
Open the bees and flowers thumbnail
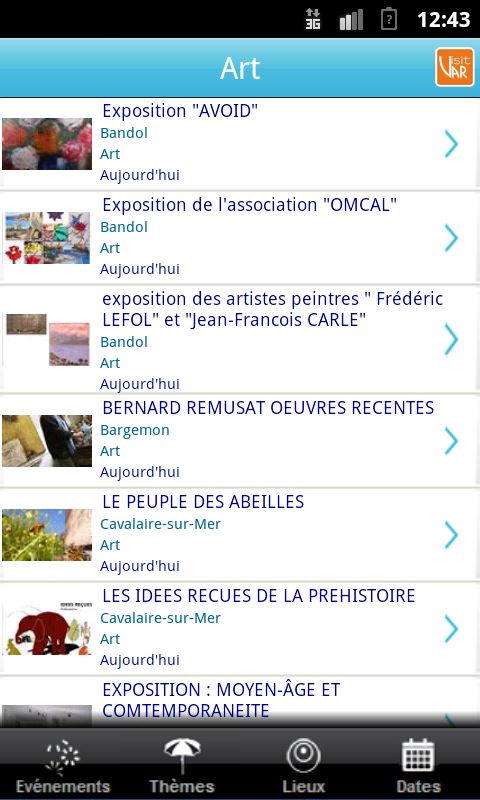pos(47,535)
